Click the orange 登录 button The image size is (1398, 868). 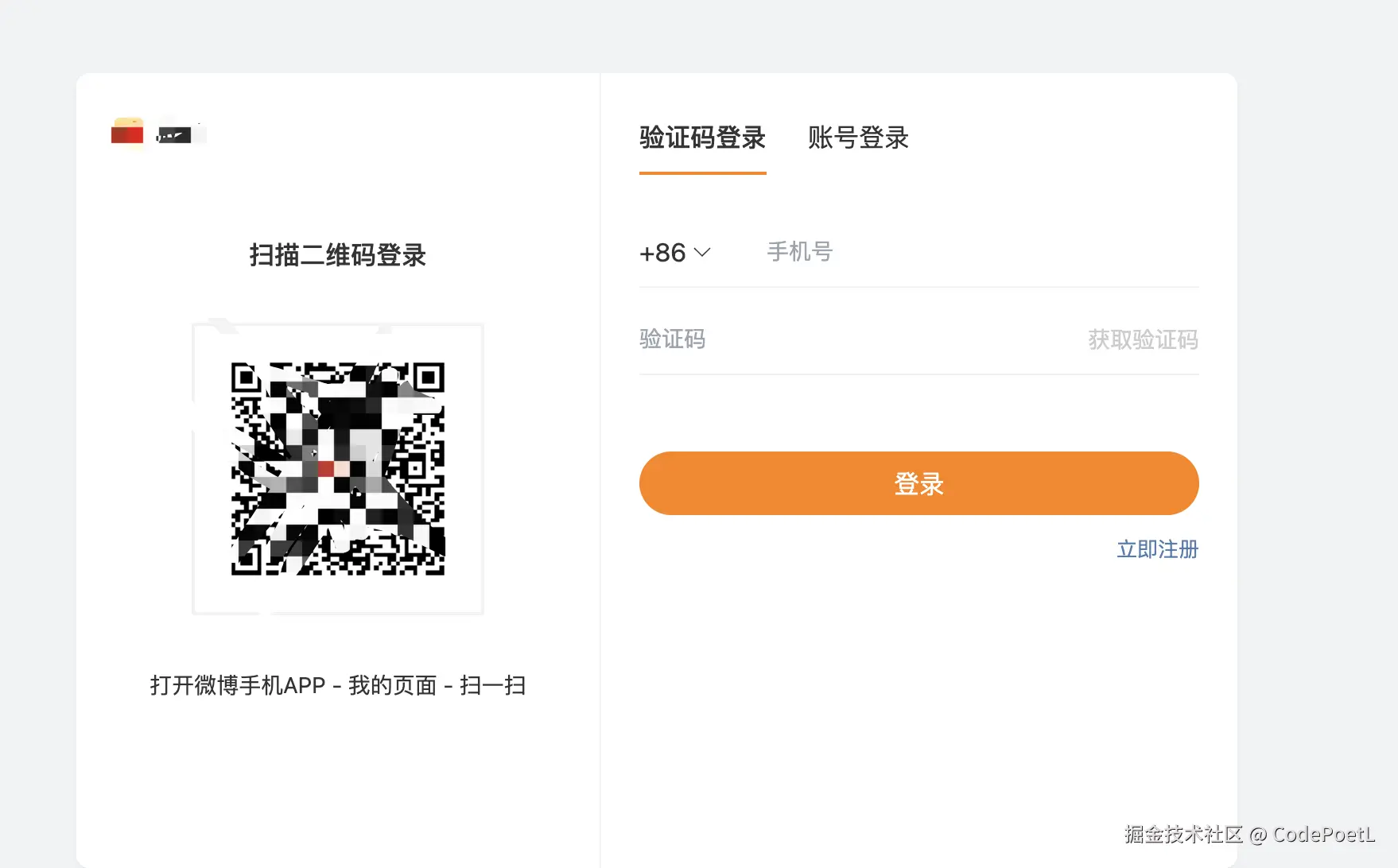click(918, 482)
